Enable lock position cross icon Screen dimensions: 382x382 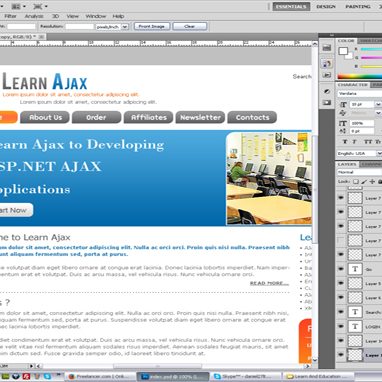(372, 182)
